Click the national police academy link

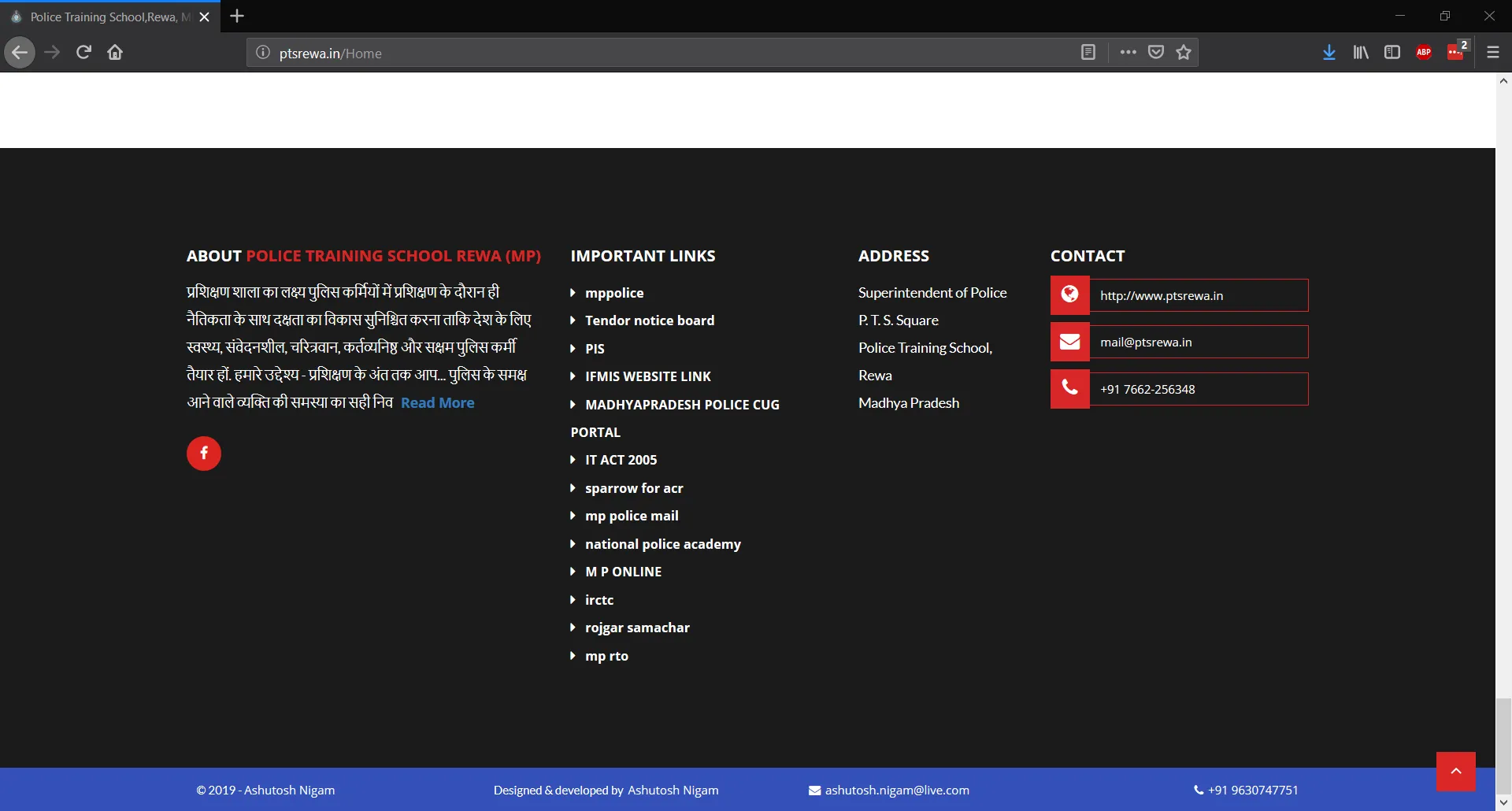(x=662, y=544)
